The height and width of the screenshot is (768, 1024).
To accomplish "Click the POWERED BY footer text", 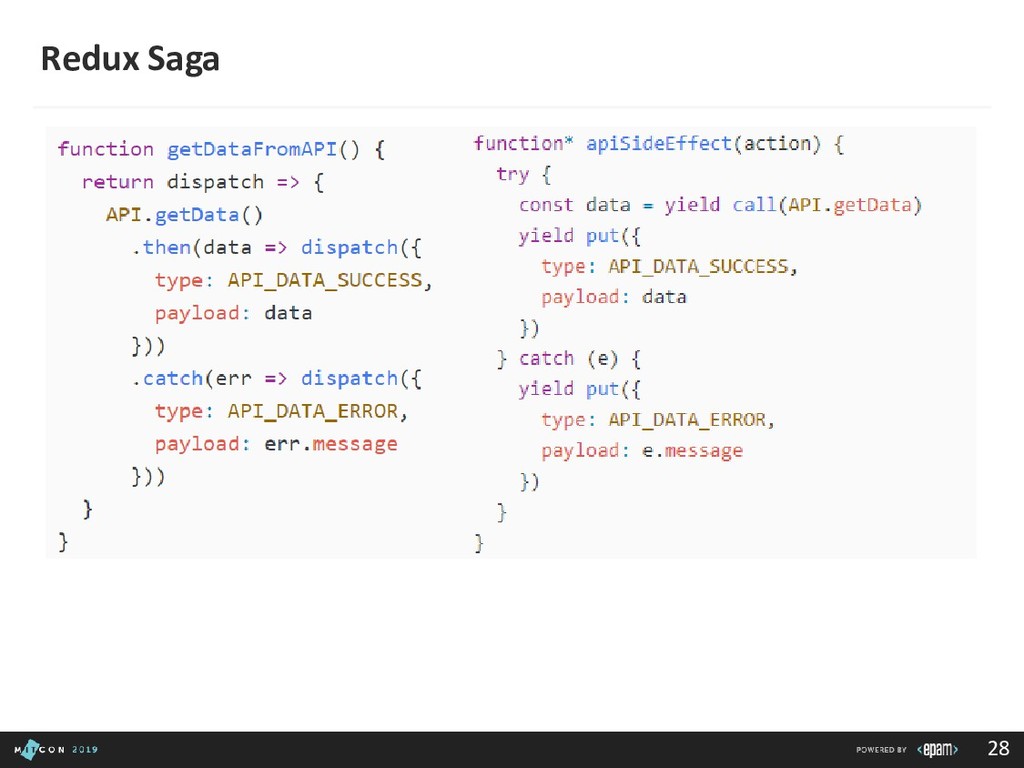I will pyautogui.click(x=880, y=749).
